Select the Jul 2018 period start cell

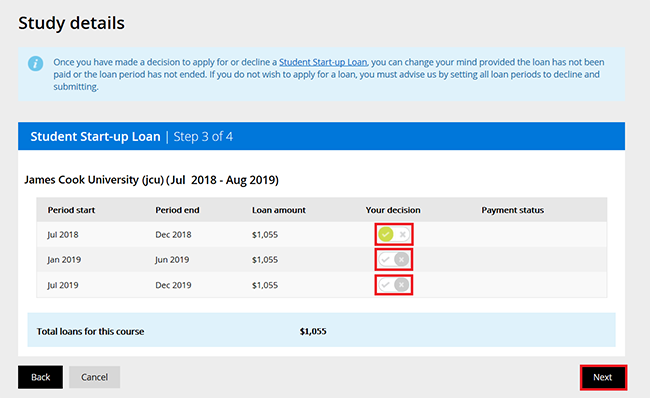[63, 235]
